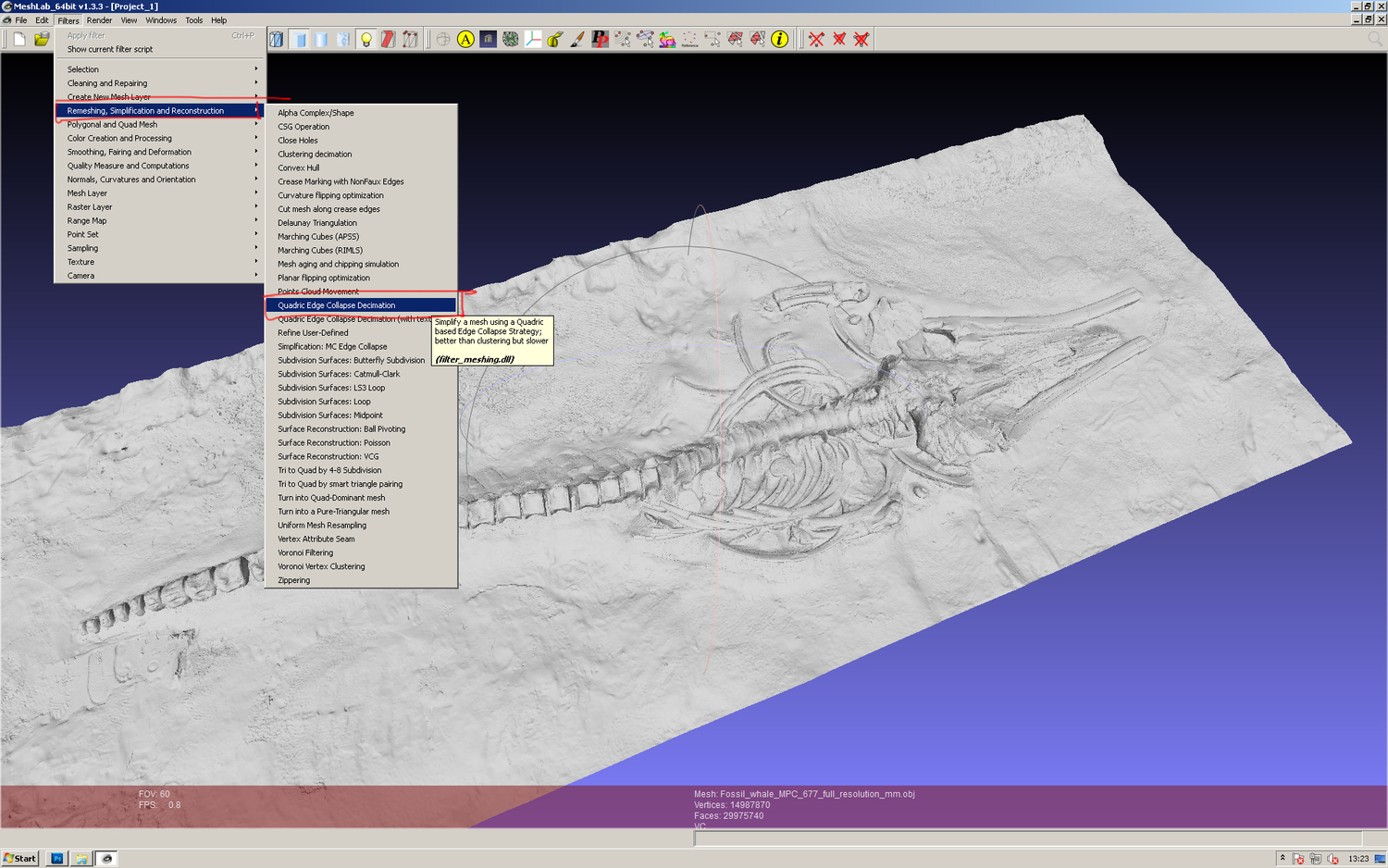The image size is (1388, 868).
Task: Click second red triangle face selection tool
Action: coord(757,39)
